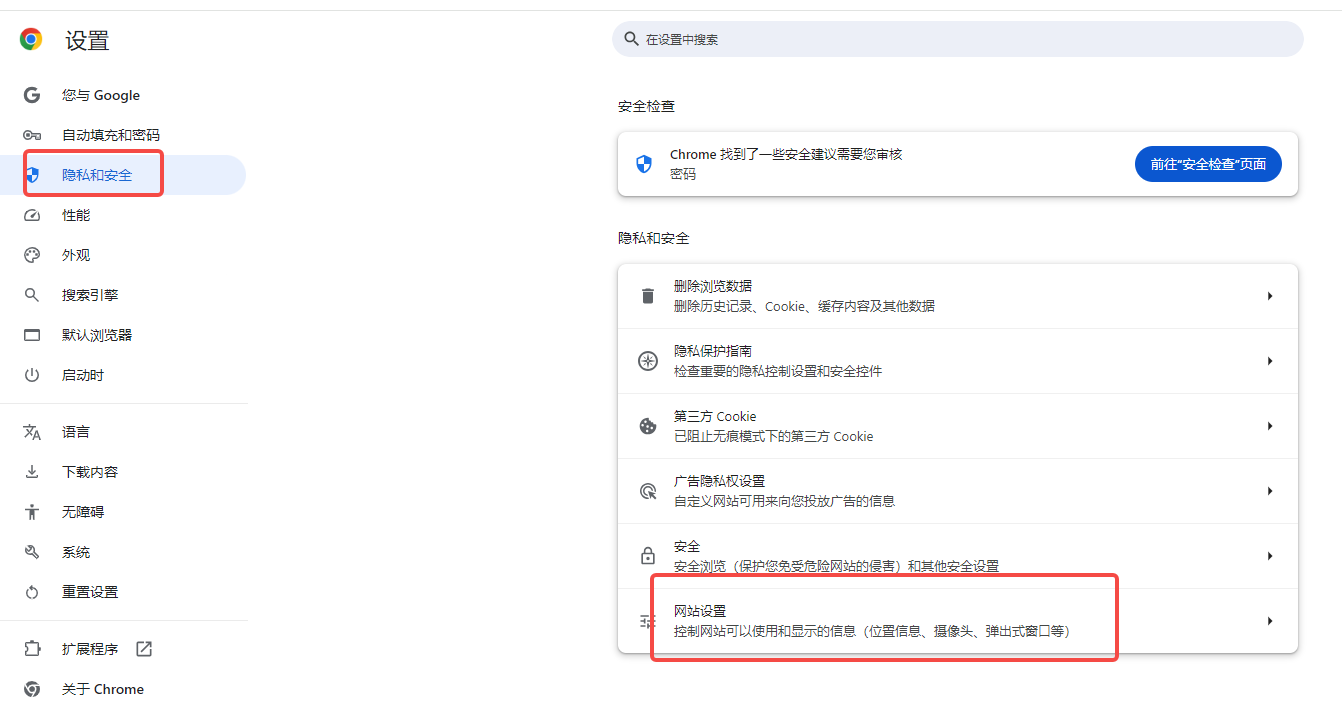Click the trash can icon for 删除浏览数据
This screenshot has height=714, width=1342.
click(x=648, y=296)
